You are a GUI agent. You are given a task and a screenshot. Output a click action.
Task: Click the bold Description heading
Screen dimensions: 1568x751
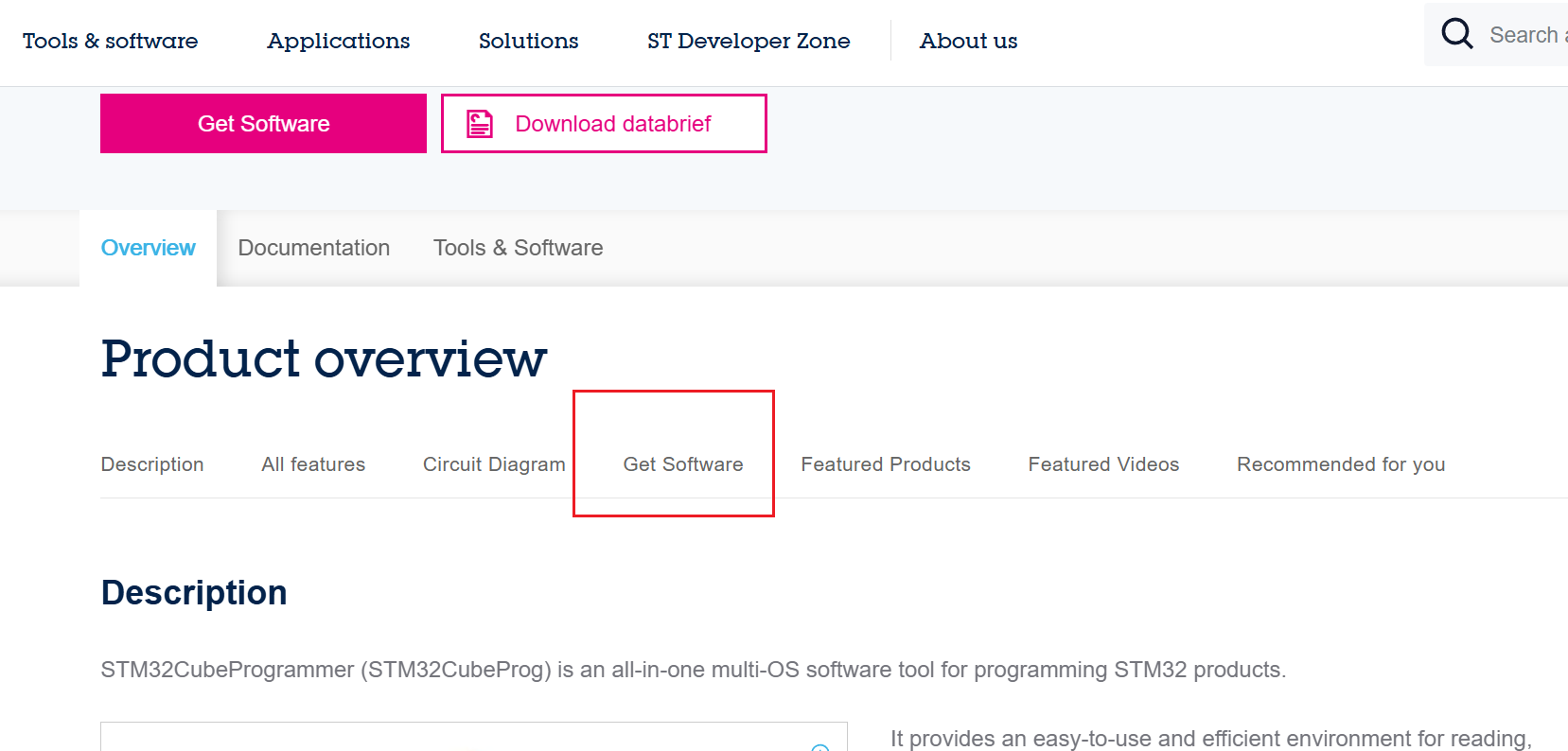pos(194,593)
